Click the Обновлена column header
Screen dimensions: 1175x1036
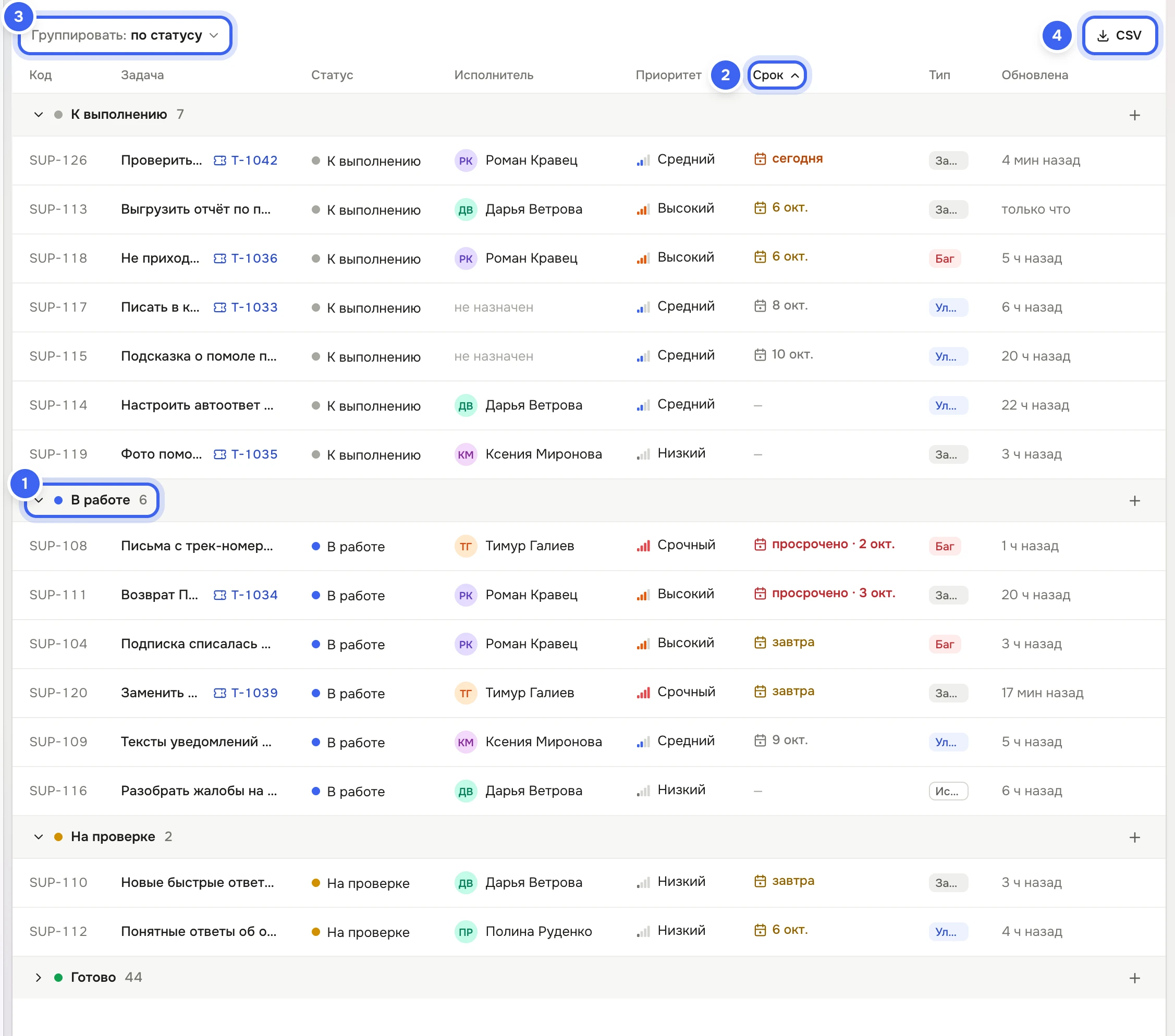pos(1034,75)
